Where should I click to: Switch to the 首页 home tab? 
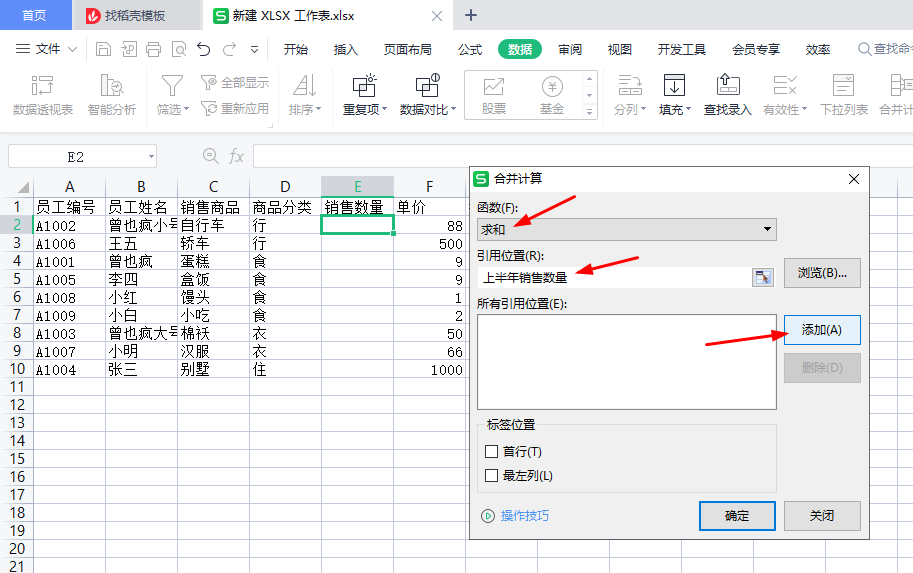click(x=34, y=15)
